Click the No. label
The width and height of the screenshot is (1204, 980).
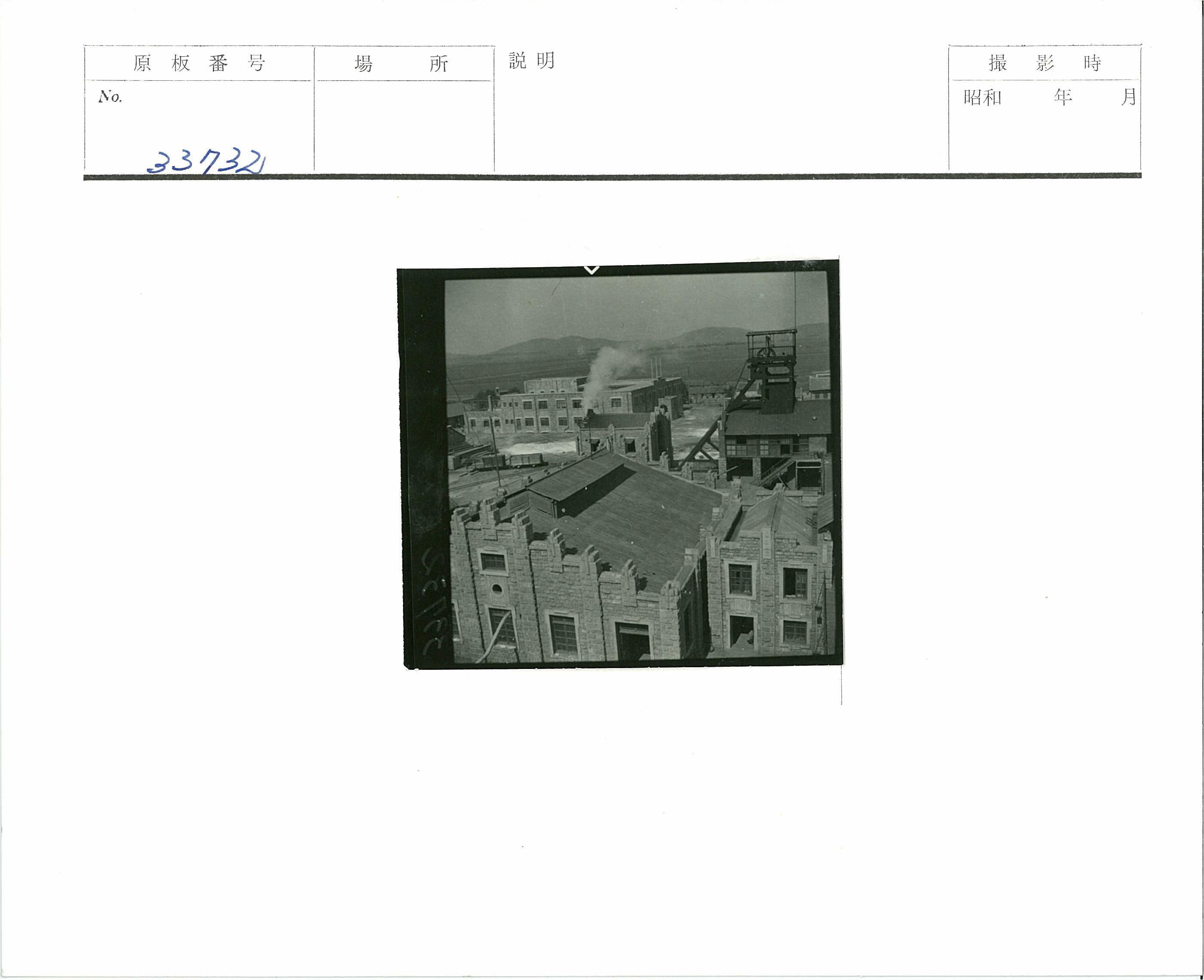coord(110,97)
